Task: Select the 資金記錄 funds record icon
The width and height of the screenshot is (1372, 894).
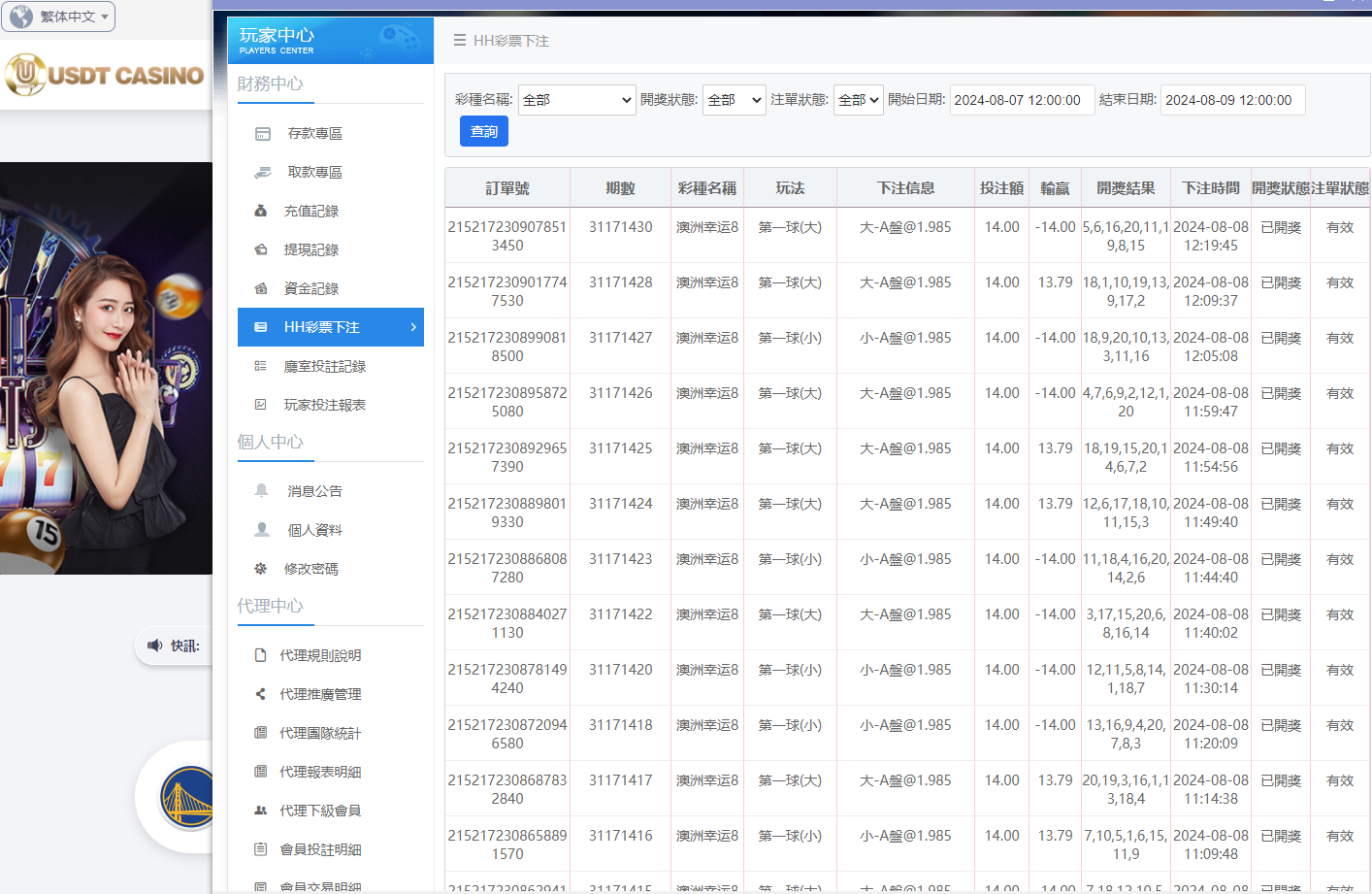Action: point(260,288)
